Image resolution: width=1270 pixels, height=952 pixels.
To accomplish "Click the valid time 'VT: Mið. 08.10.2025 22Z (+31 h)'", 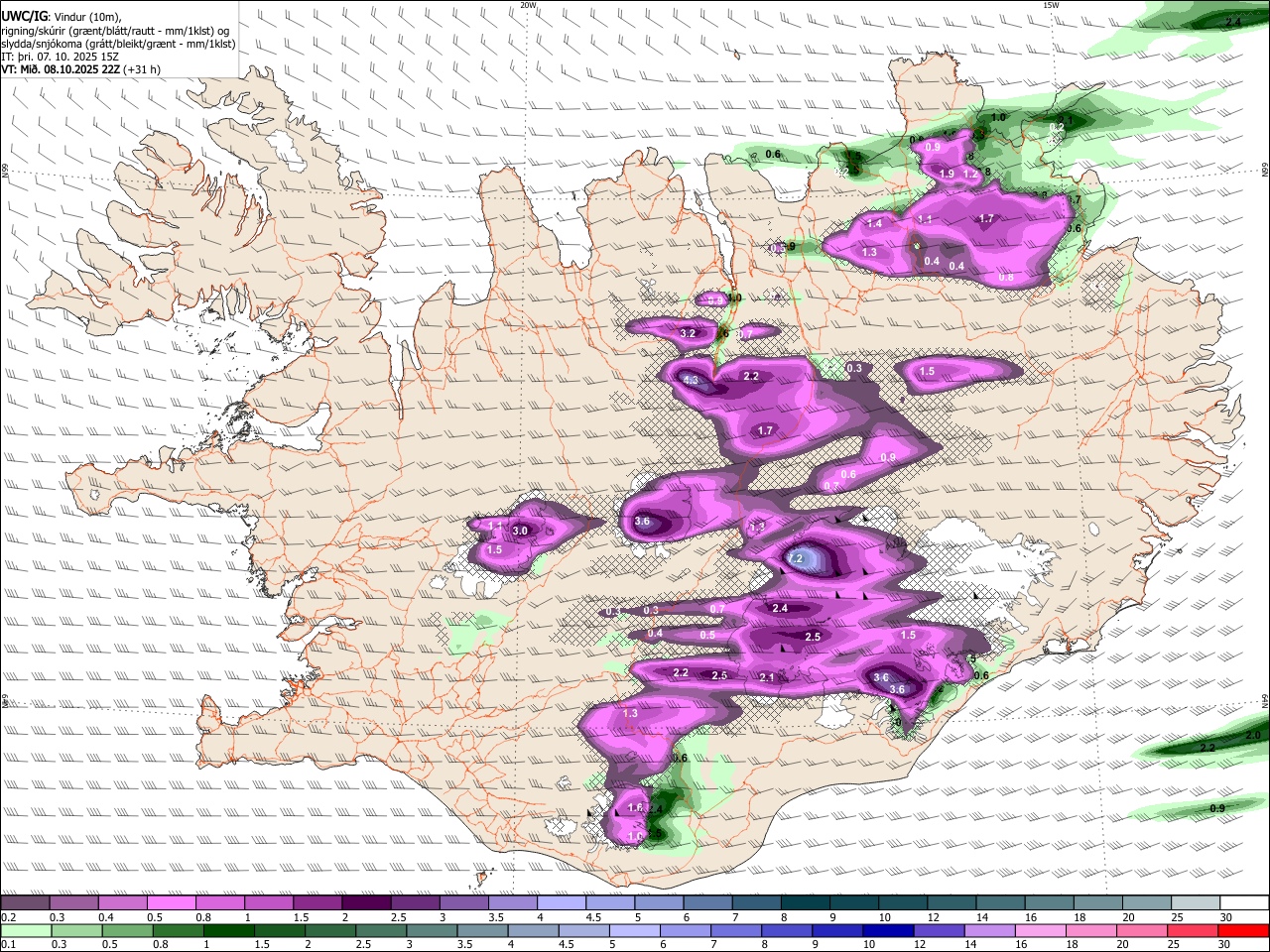I will point(80,69).
